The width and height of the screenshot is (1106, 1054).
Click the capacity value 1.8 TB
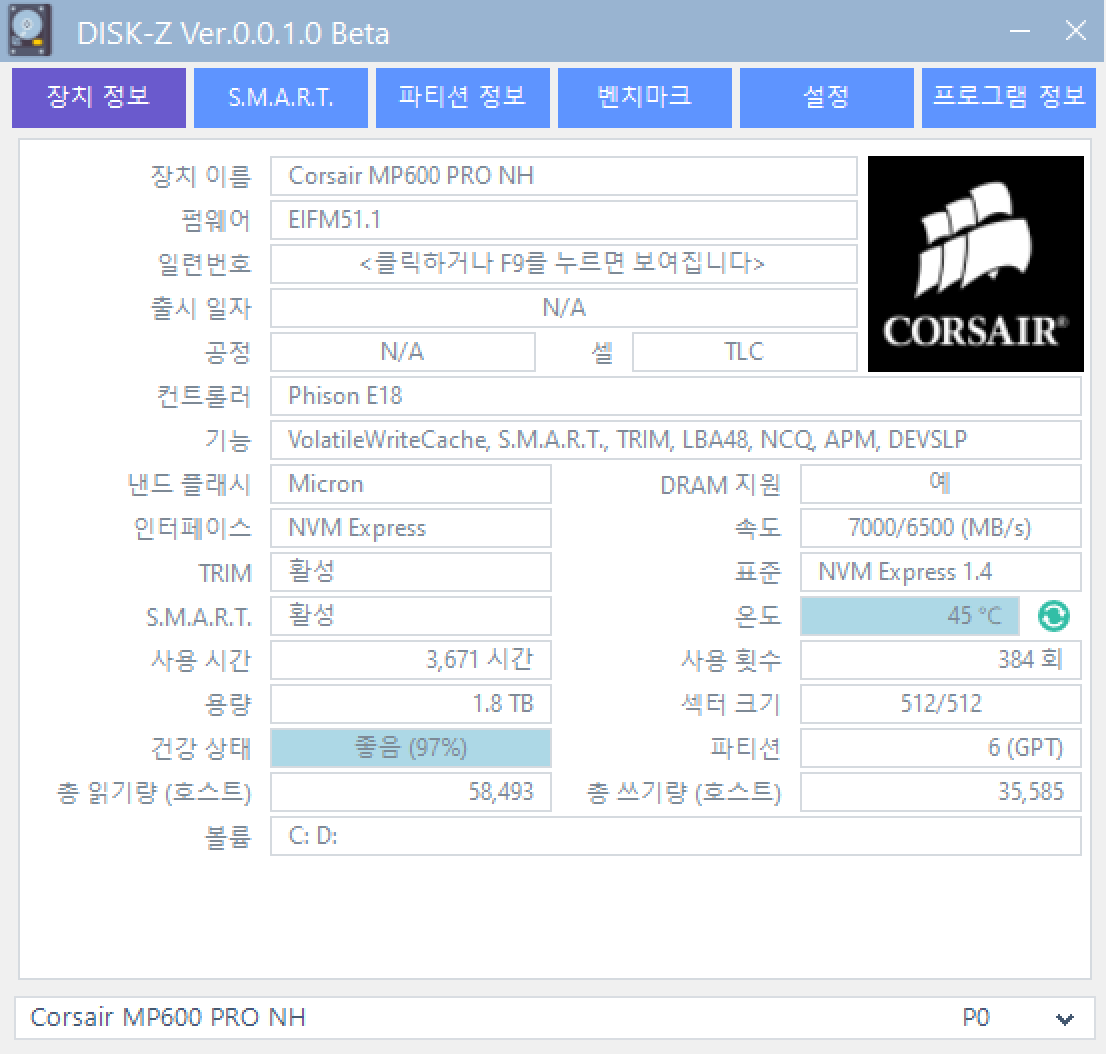coord(411,704)
